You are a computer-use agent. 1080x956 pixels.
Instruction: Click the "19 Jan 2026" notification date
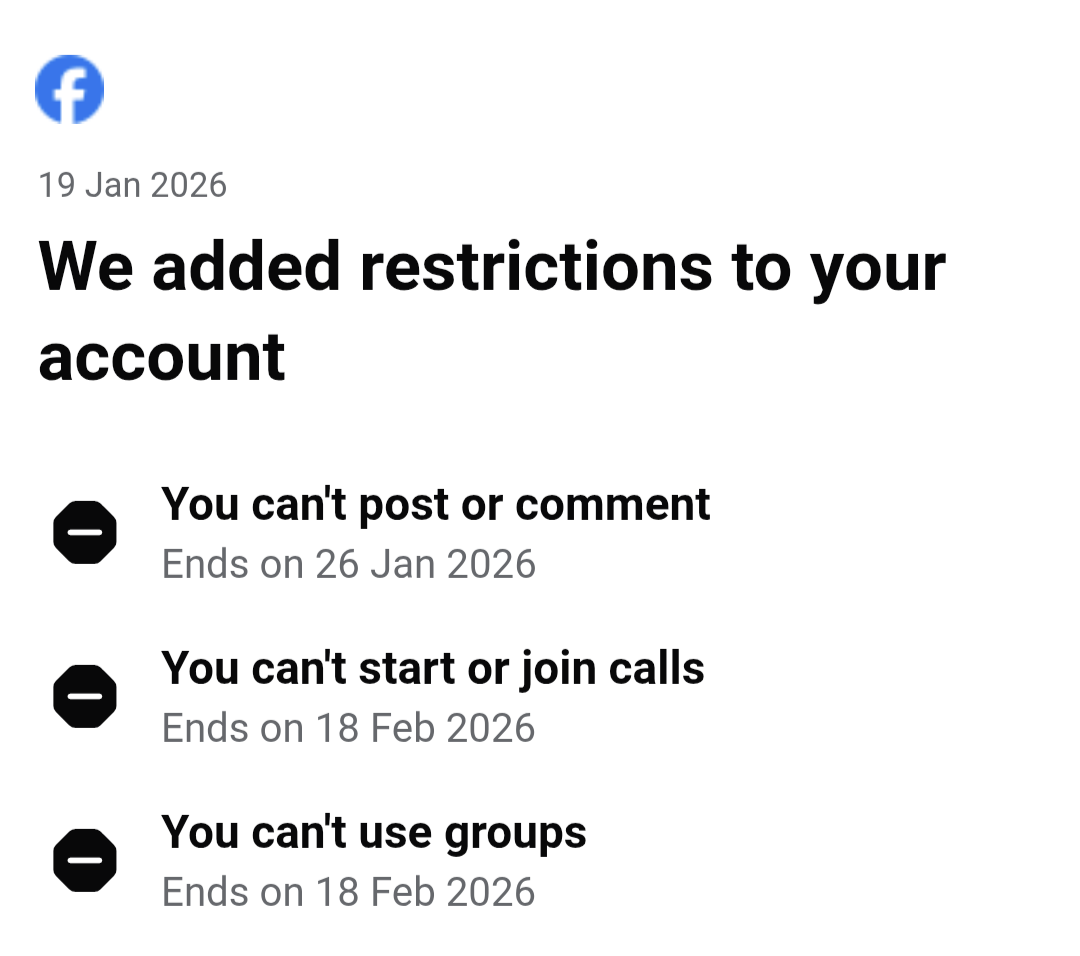coord(132,185)
